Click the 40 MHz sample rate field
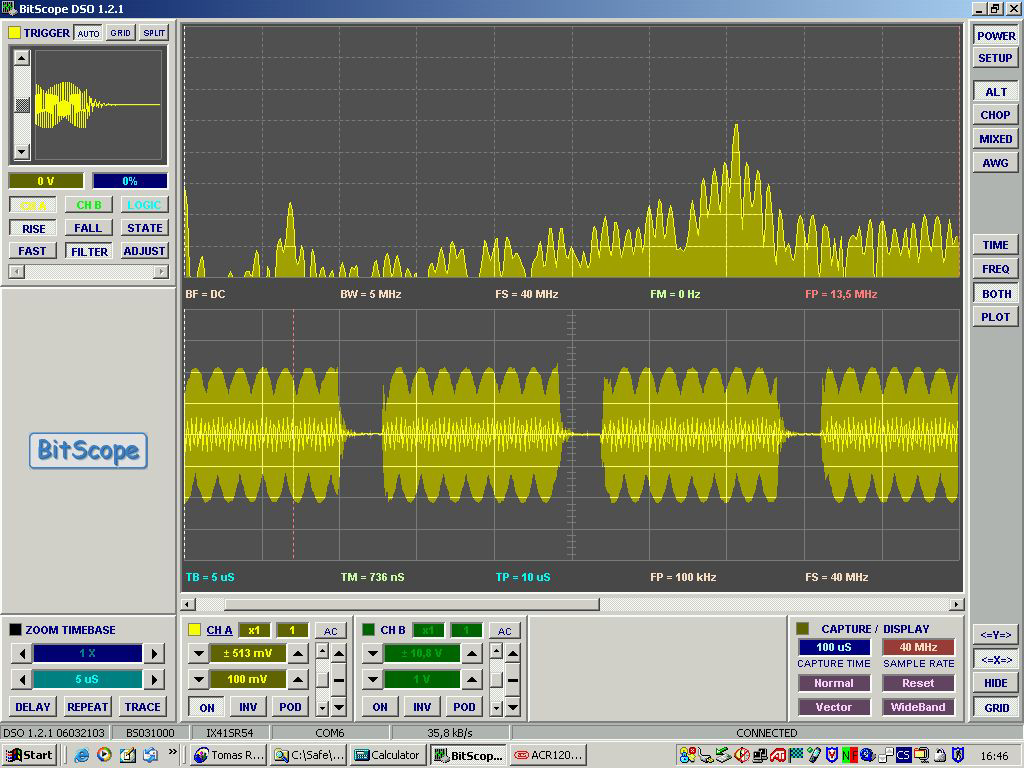The height and width of the screenshot is (768, 1024). pyautogui.click(x=918, y=647)
